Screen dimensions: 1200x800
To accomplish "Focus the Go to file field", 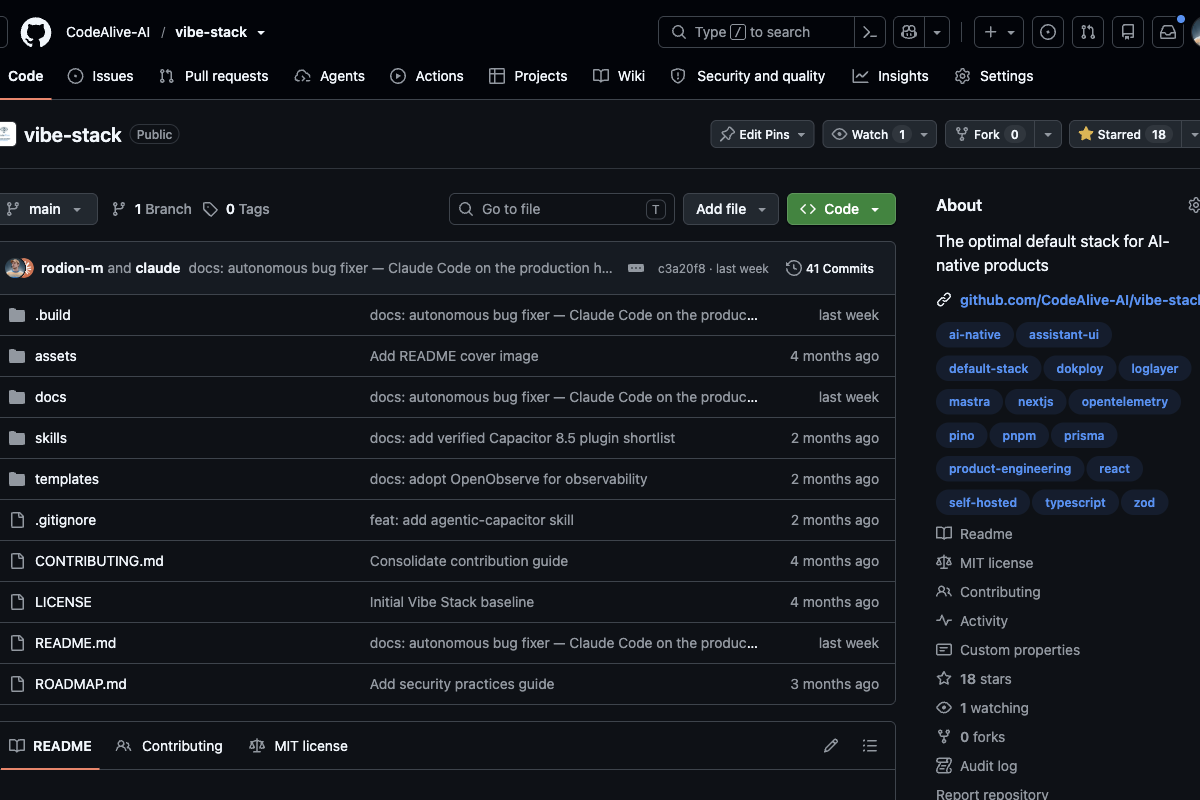I will click(562, 209).
